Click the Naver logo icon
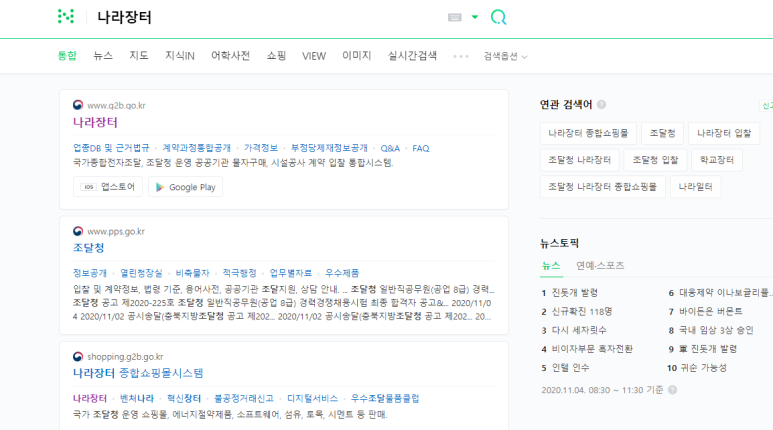The width and height of the screenshot is (773, 430). 66,16
